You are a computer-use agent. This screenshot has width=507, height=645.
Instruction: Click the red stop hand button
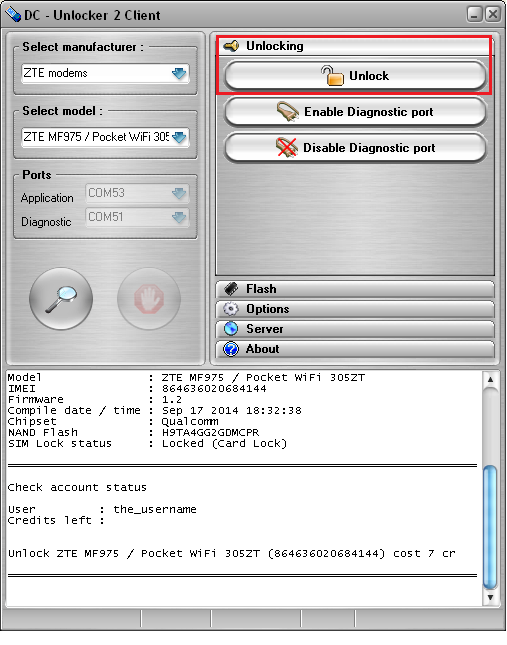[x=149, y=299]
